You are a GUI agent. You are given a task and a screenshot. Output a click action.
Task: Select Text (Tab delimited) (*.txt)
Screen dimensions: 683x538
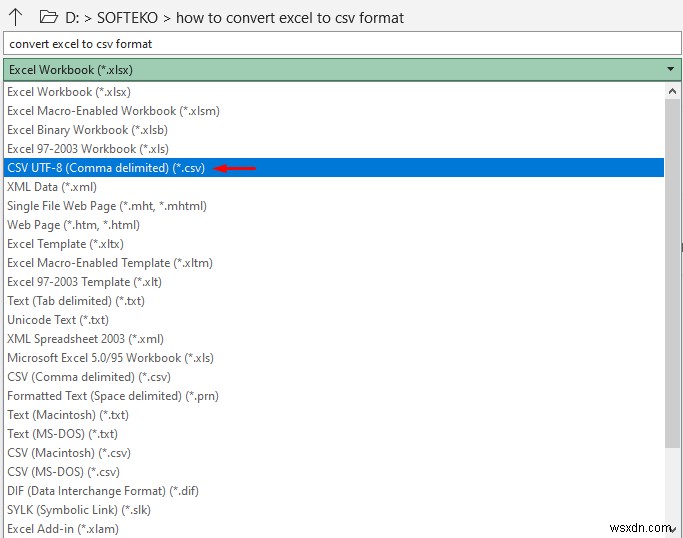tap(334, 301)
